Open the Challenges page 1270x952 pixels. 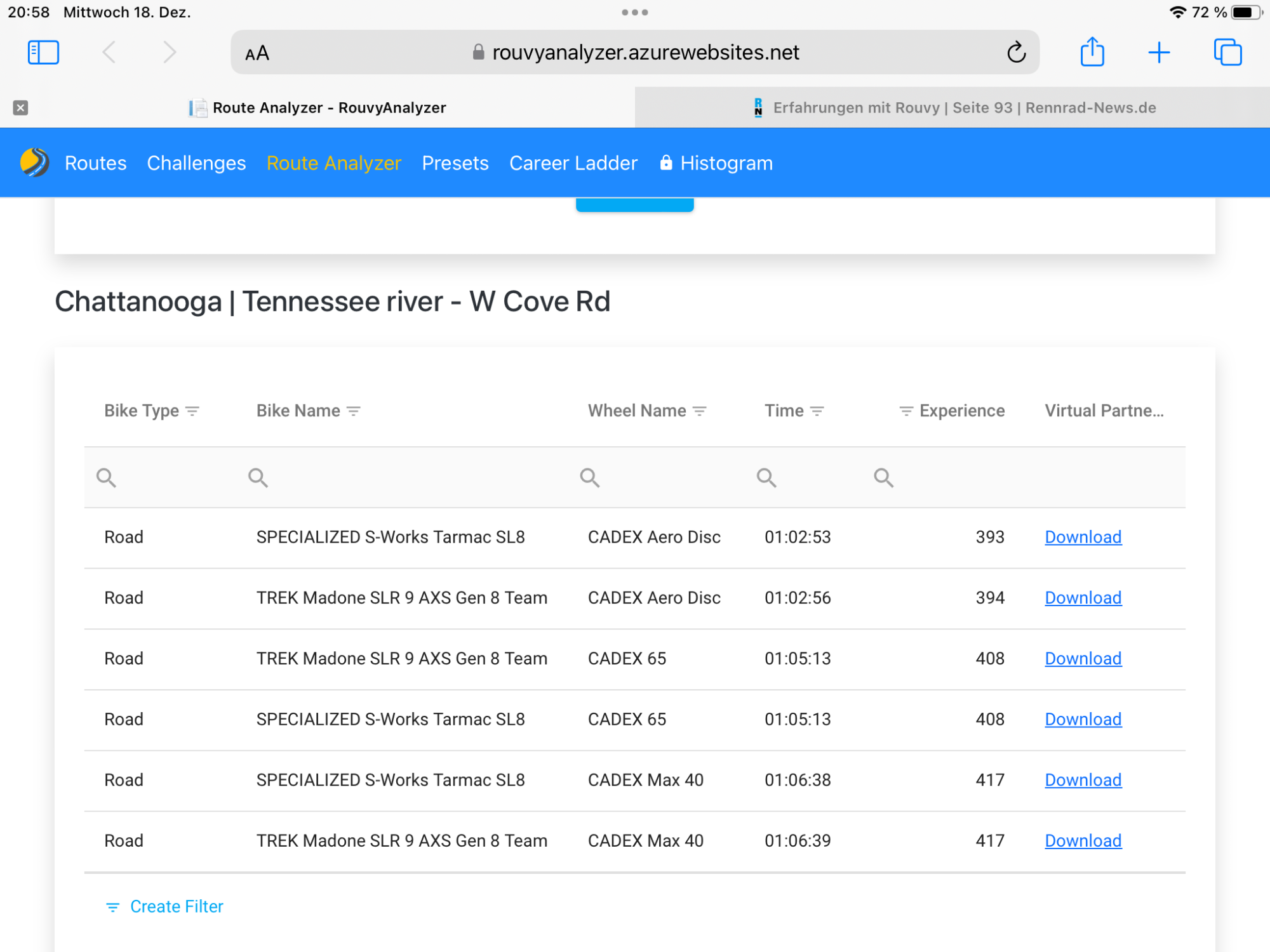(x=196, y=163)
